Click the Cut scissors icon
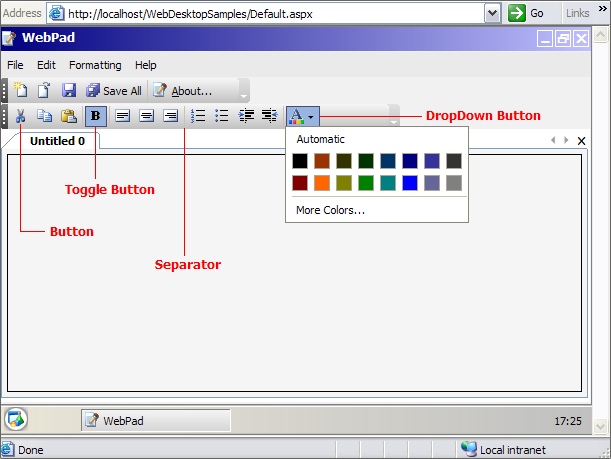Viewport: 611px width, 459px height. (x=21, y=116)
